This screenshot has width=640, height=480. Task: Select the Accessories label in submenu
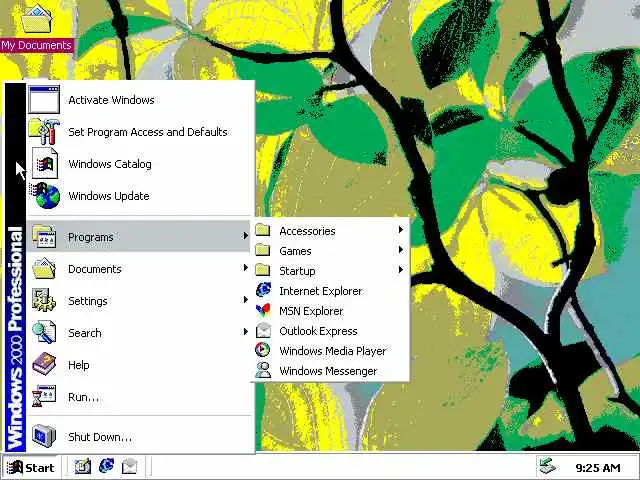(307, 231)
